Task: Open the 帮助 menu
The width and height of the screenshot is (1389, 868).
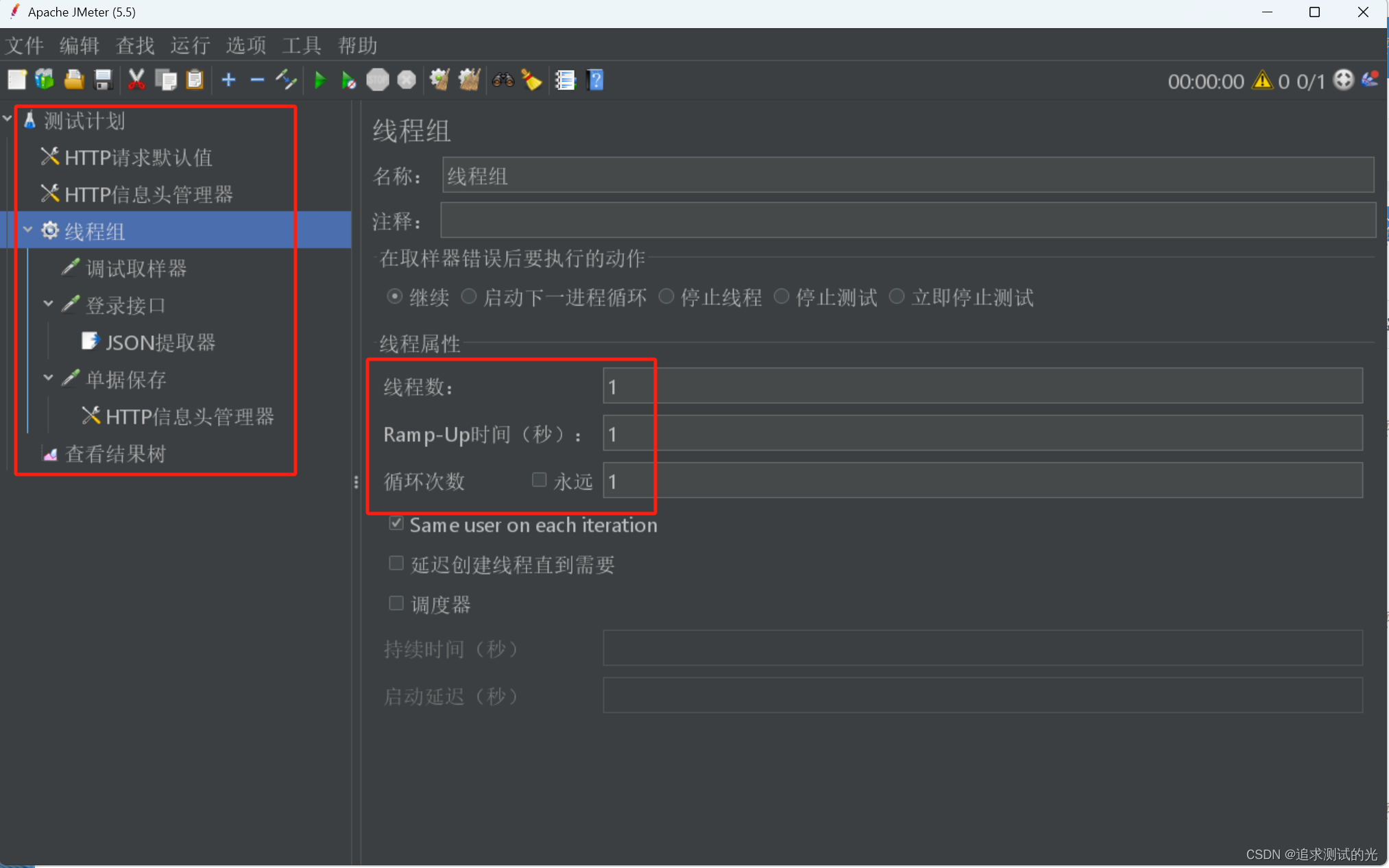Action: pos(358,45)
